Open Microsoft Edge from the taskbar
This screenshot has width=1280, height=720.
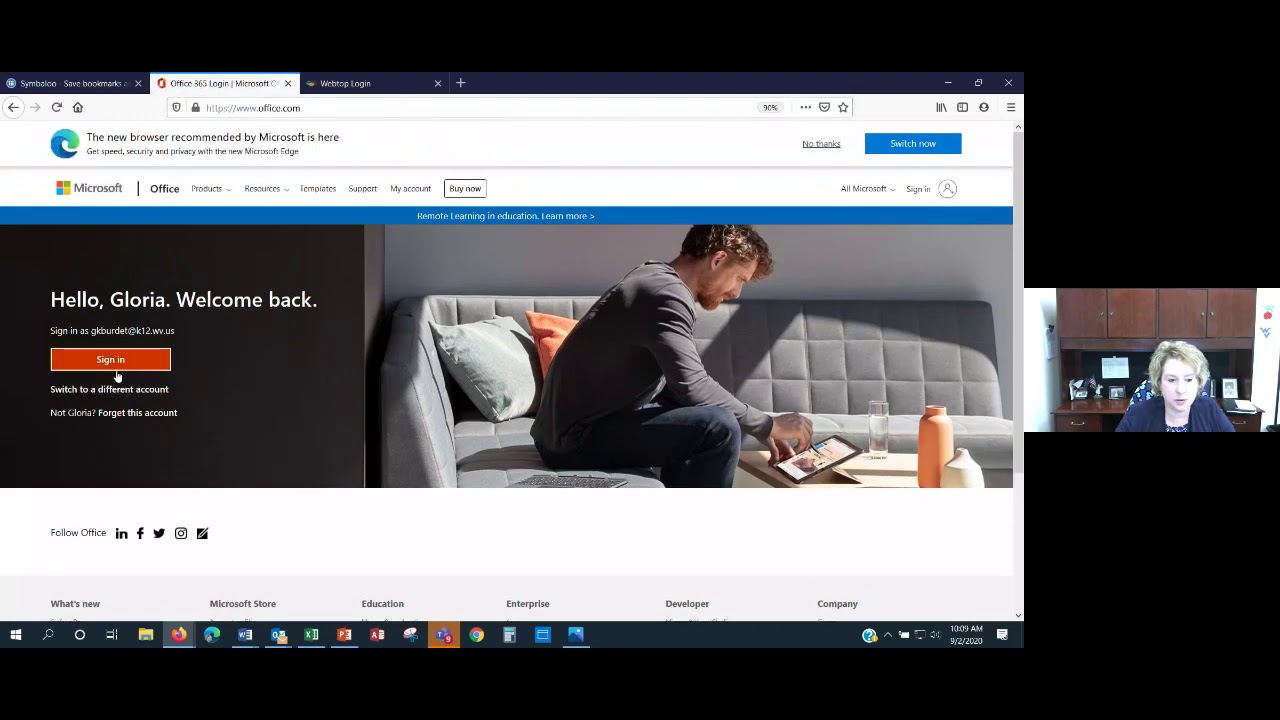(212, 634)
